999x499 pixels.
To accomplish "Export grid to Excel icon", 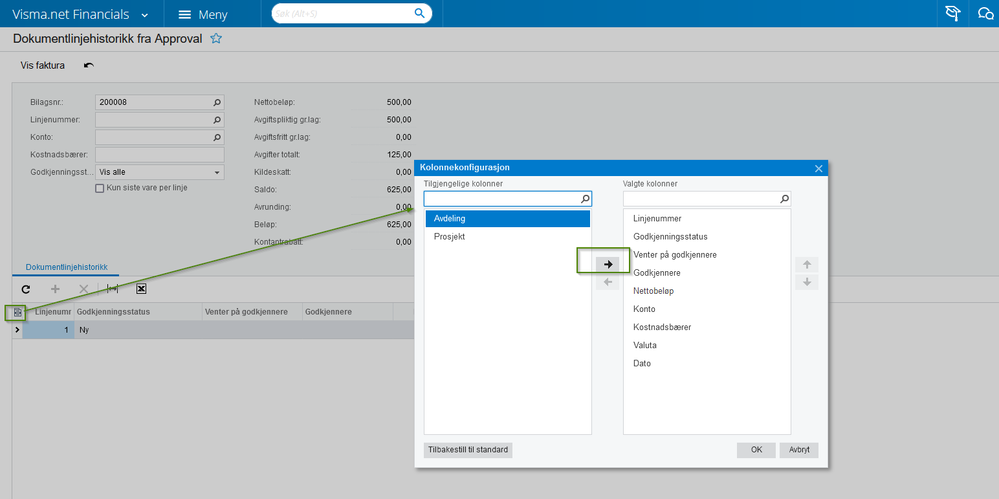I will tap(141, 289).
